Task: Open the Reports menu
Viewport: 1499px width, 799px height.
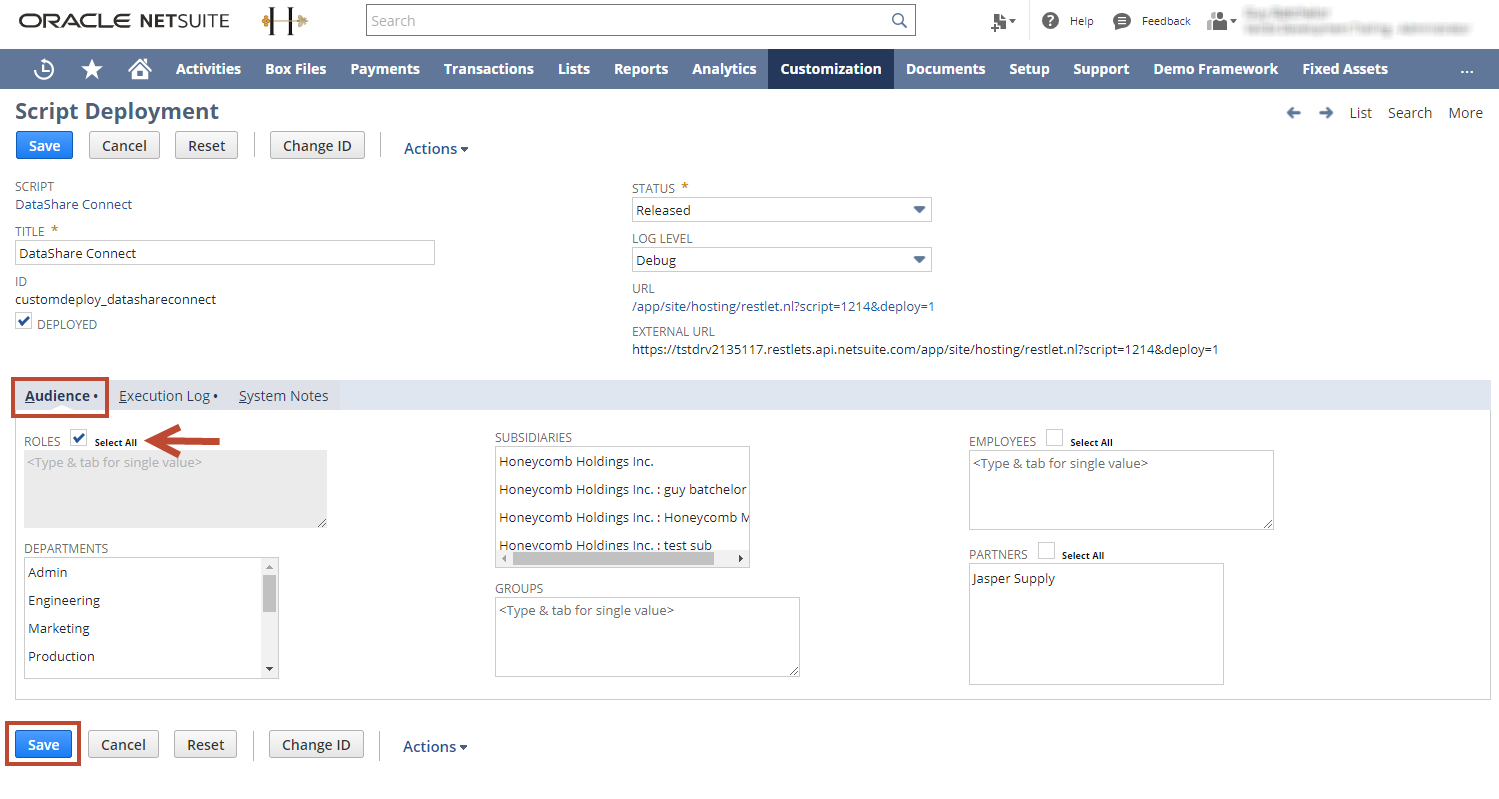Action: (x=641, y=69)
